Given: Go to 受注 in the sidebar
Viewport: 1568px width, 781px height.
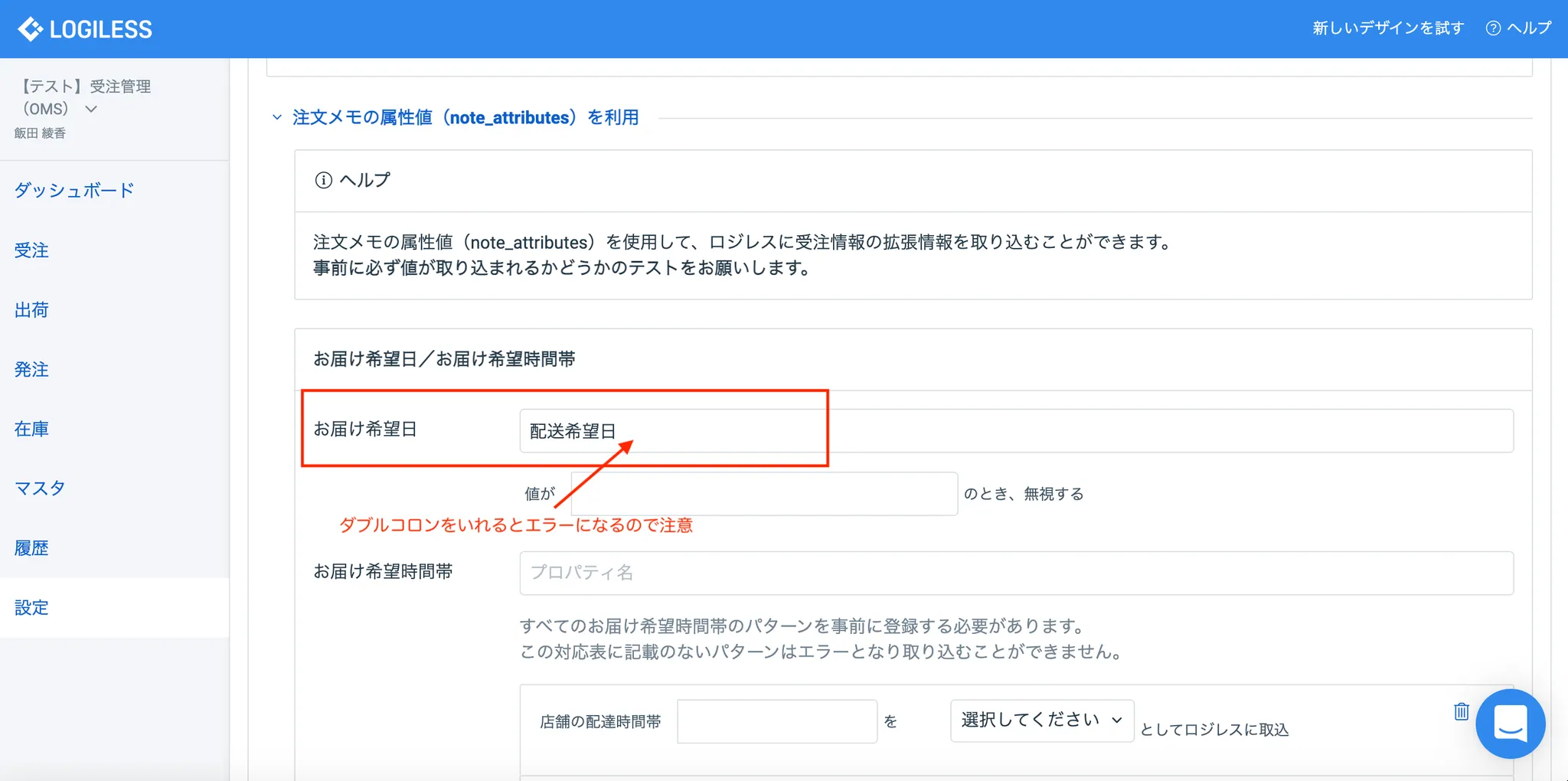Looking at the screenshot, I should [31, 250].
